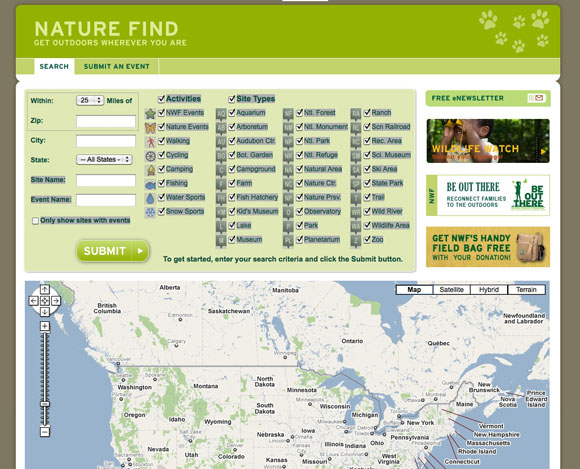
Task: Open the Be Out There banner
Action: point(488,195)
